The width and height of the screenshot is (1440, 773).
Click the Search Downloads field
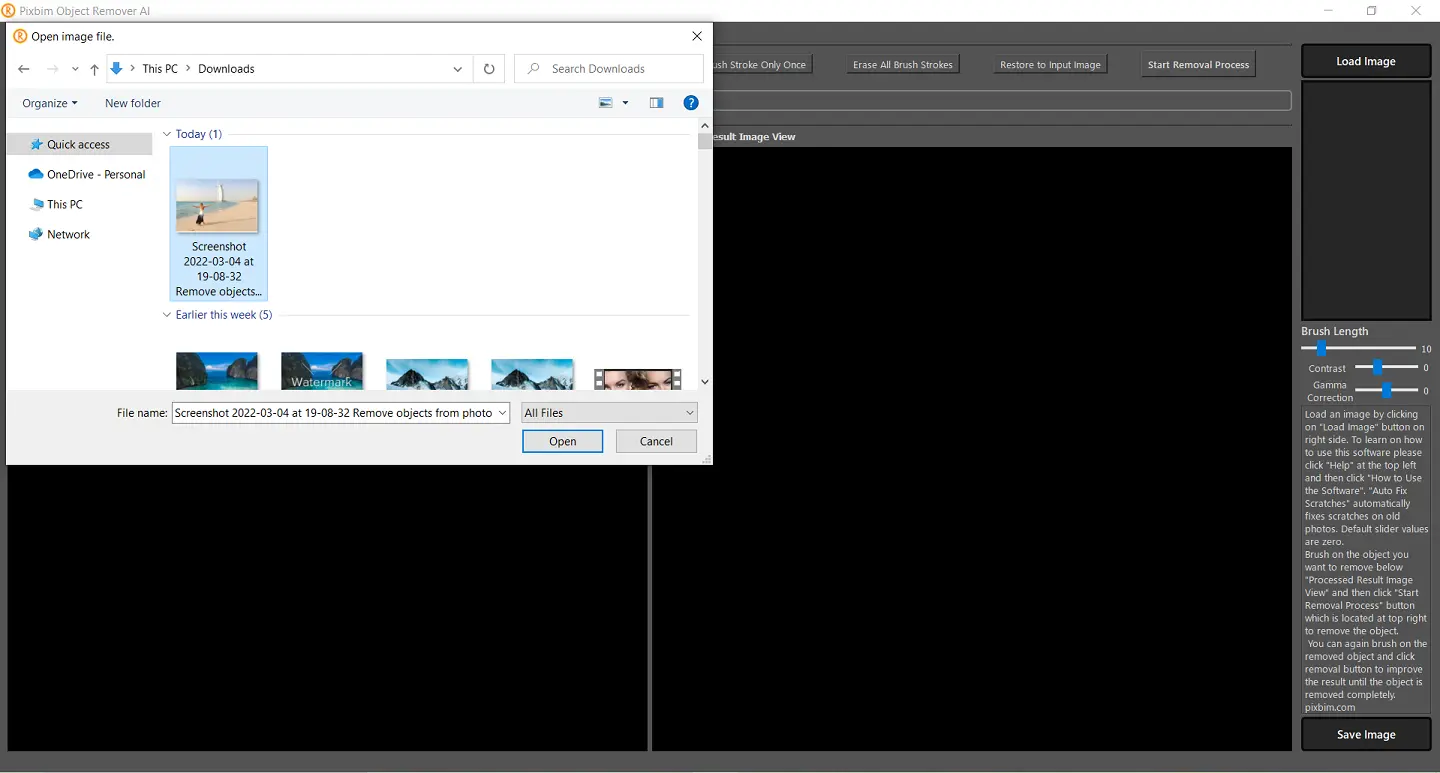(609, 69)
